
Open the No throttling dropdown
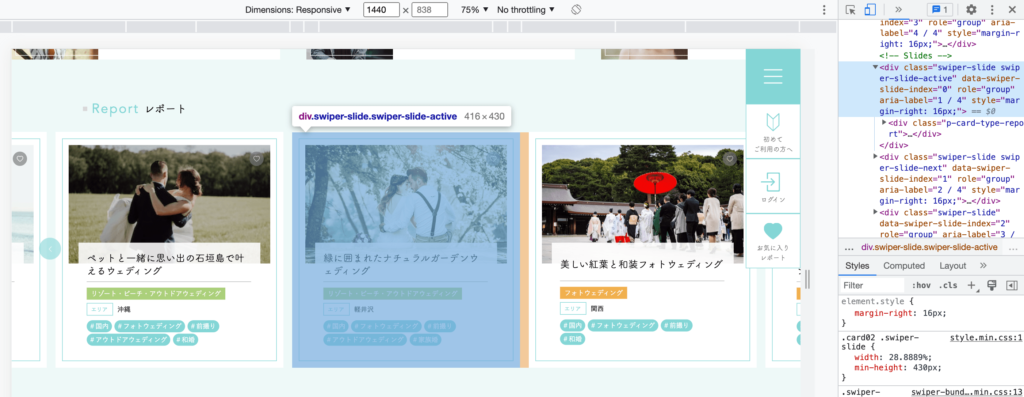[526, 10]
